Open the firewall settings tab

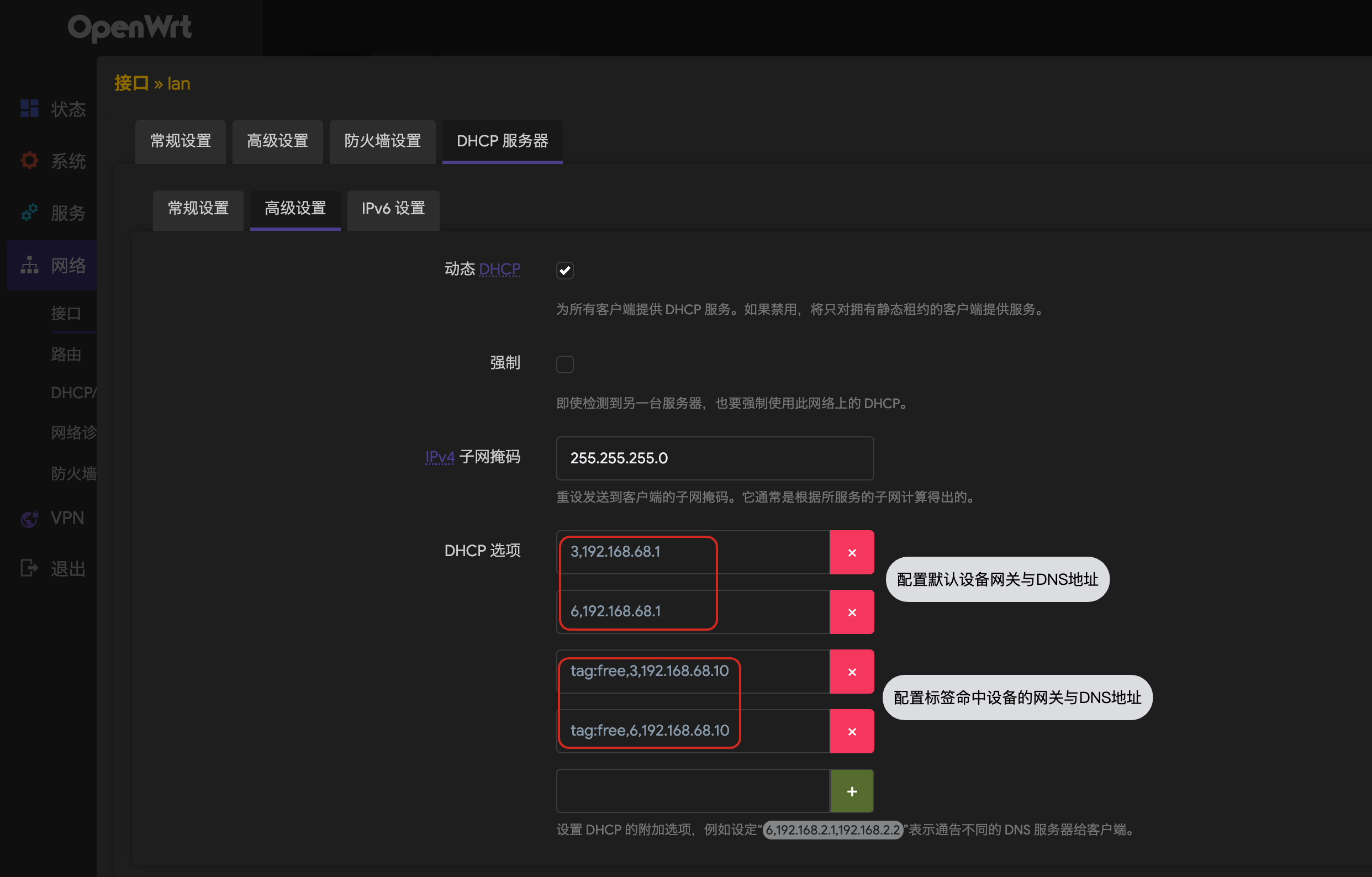pos(382,141)
